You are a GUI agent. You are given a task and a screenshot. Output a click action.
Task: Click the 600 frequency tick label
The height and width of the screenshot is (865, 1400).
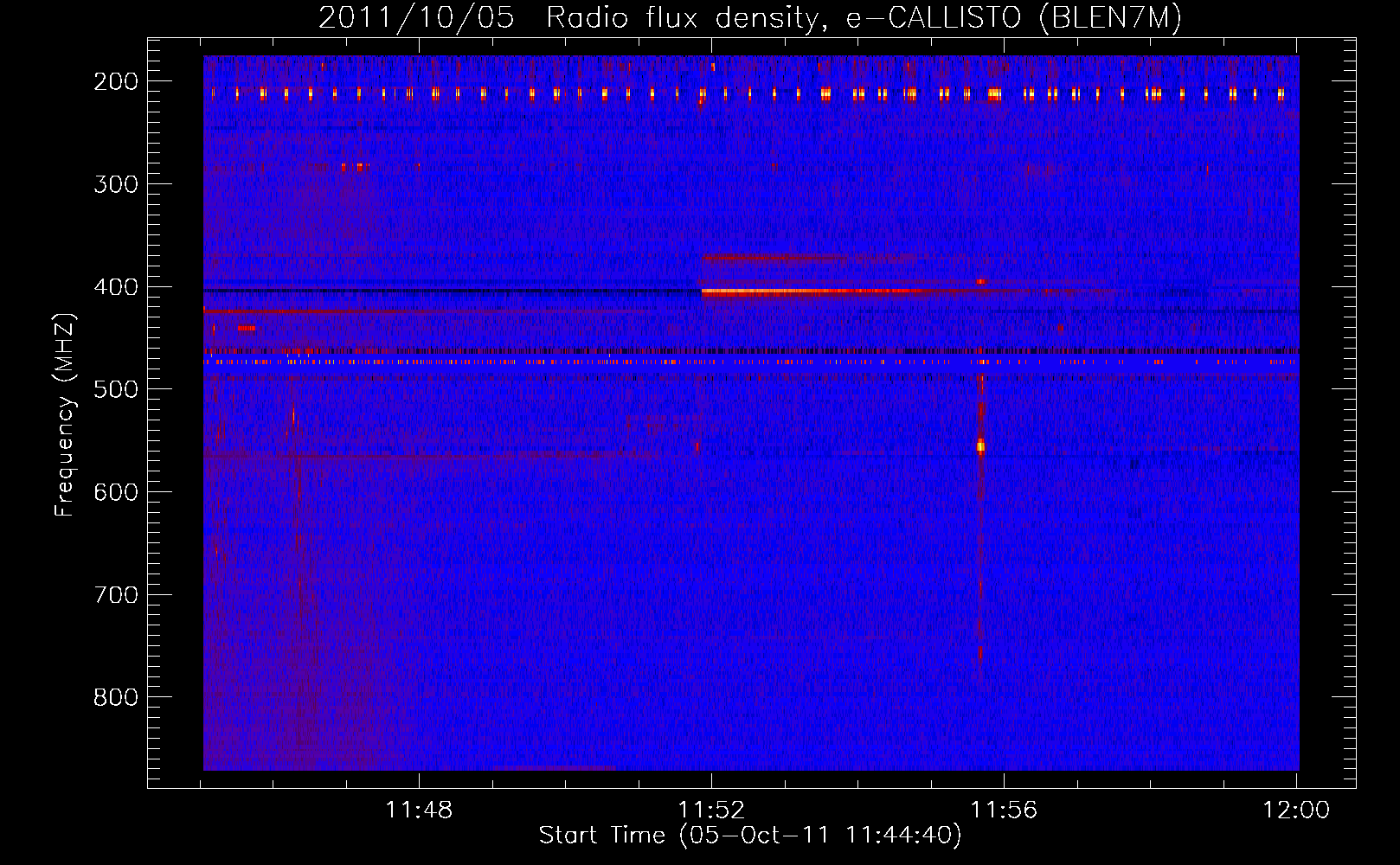(116, 492)
